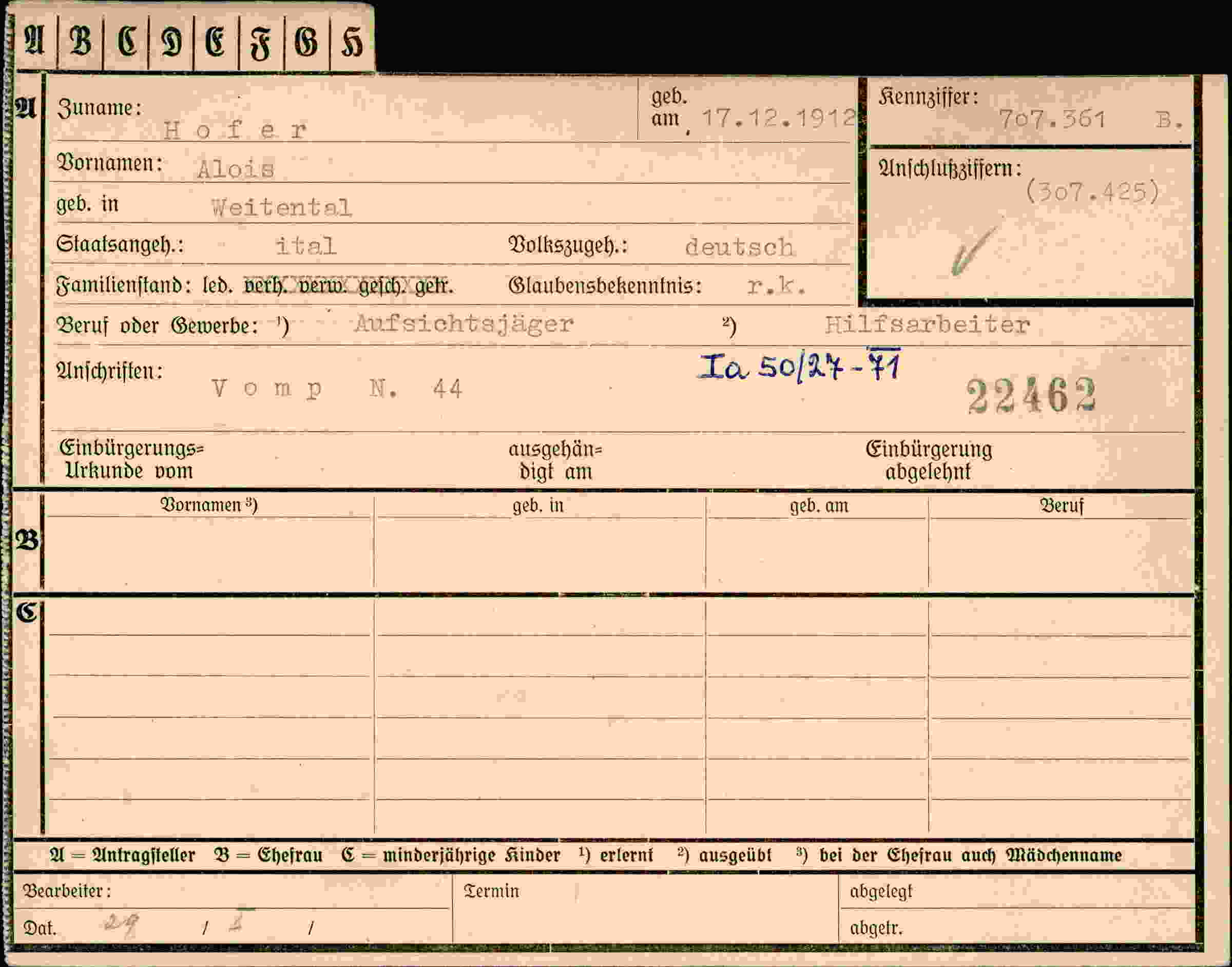Click section B 'Beruf' column header
Viewport: 1232px width, 967px height.
click(1061, 505)
